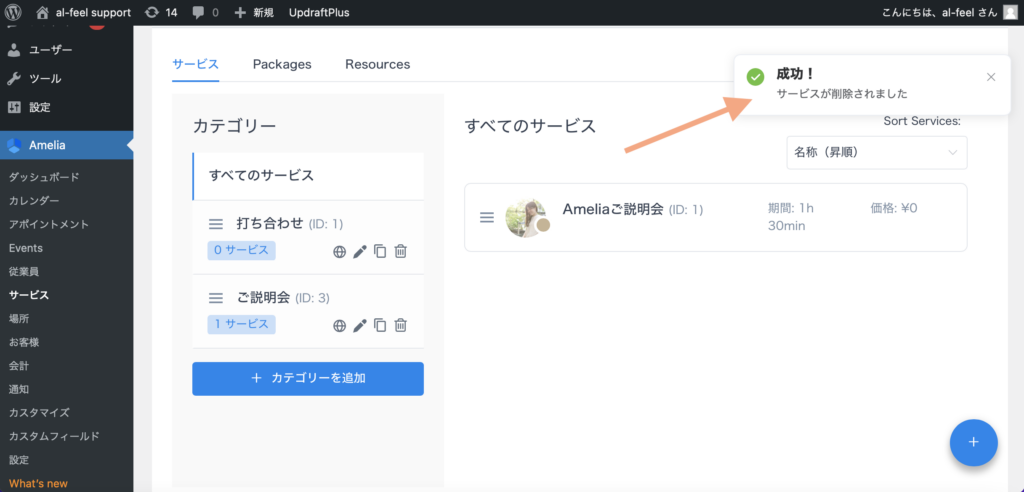Click the drag handle of Ameliaご説明会 service
1024x492 pixels.
tap(487, 217)
